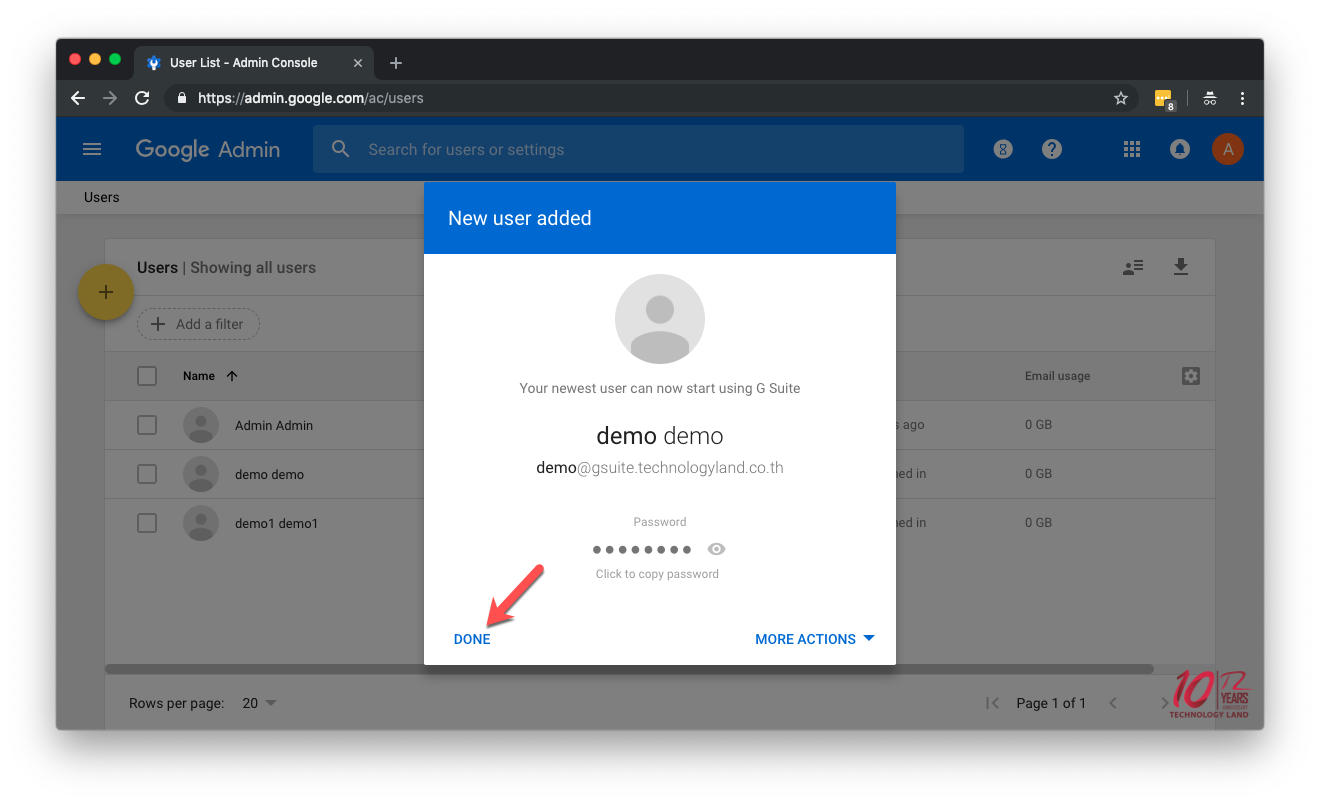Open the MORE ACTIONS dropdown

coord(815,639)
